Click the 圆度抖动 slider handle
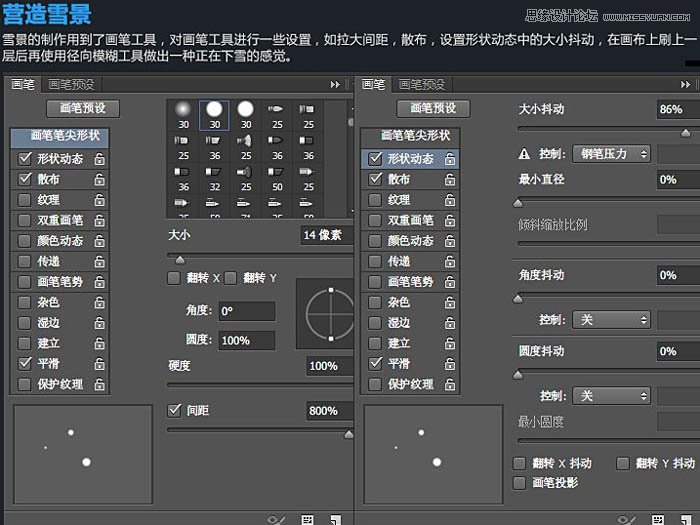Viewport: 700px width, 525px height. coord(518,375)
